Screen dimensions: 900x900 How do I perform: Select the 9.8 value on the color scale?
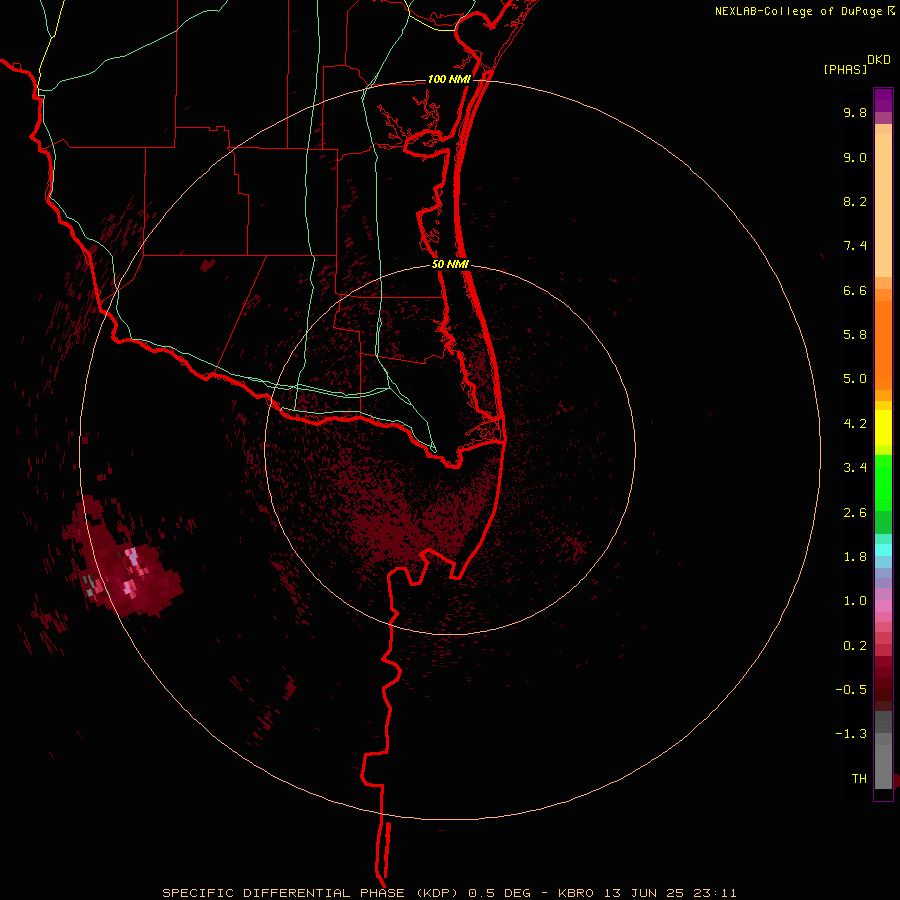tap(855, 112)
